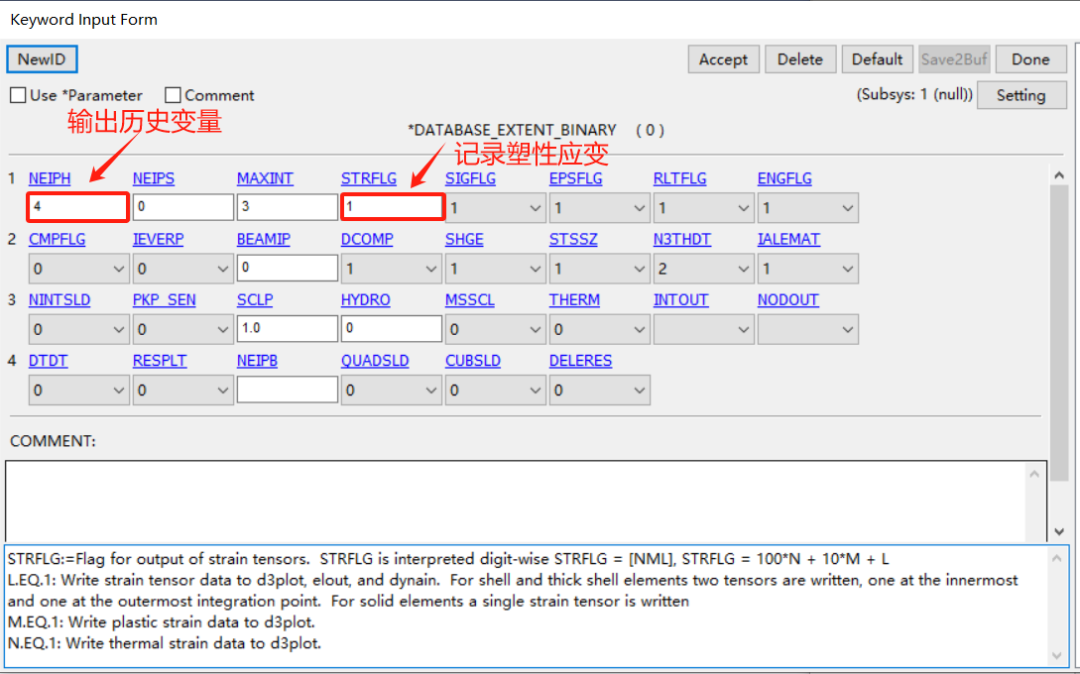1080x674 pixels.
Task: Open the SCLP keyword link
Action: [x=255, y=300]
